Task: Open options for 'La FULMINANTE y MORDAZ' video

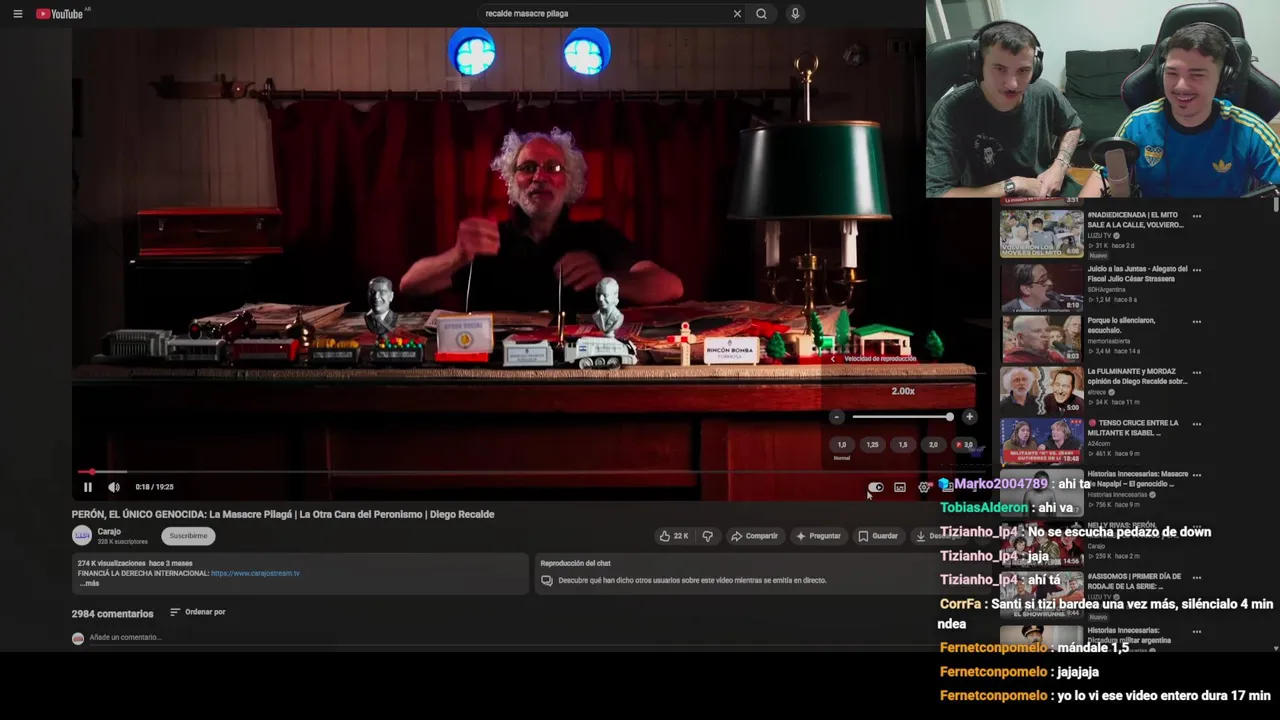Action: [1196, 373]
